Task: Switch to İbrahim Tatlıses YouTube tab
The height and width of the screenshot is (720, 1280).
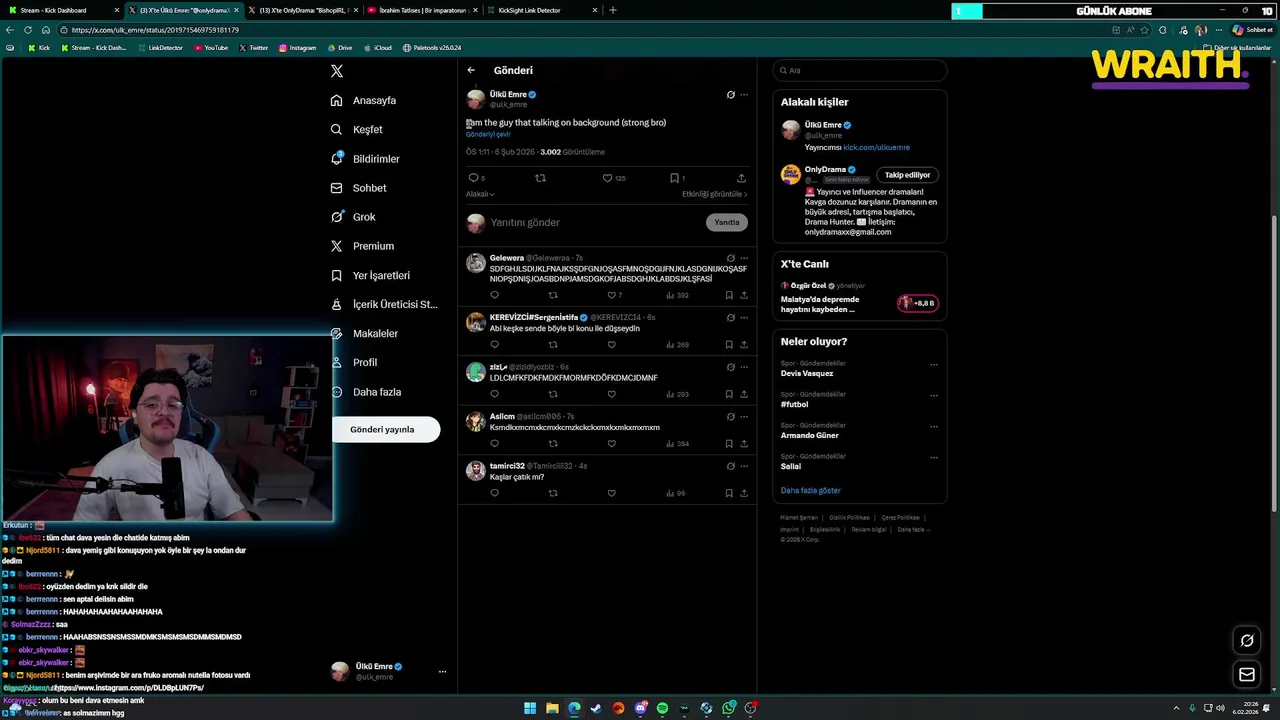Action: click(x=423, y=10)
